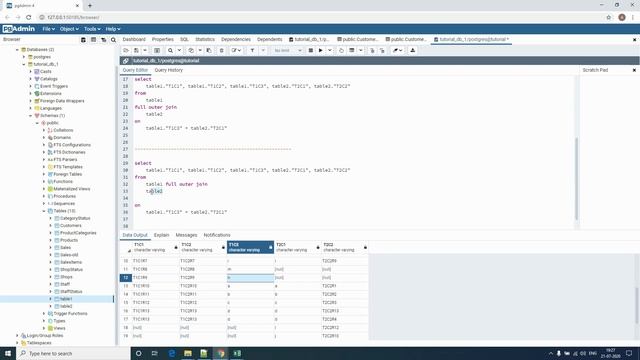Open the Filter options dropdown arrow

pyautogui.click(x=263, y=50)
